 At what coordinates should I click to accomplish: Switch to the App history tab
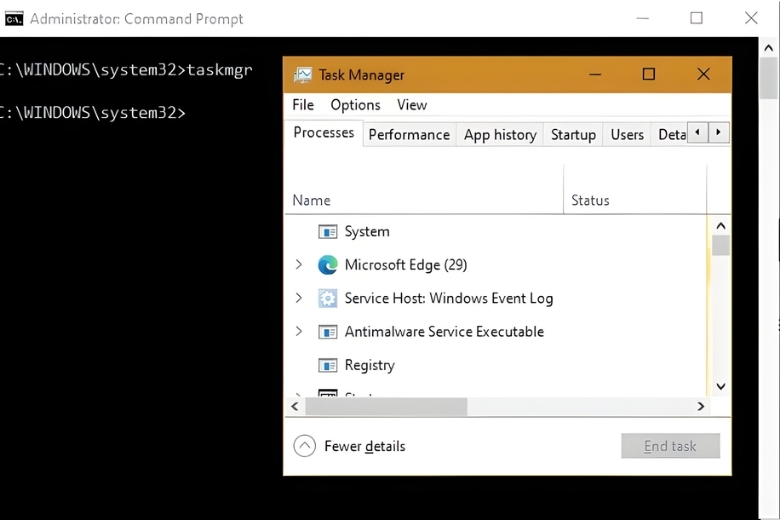pyautogui.click(x=500, y=135)
